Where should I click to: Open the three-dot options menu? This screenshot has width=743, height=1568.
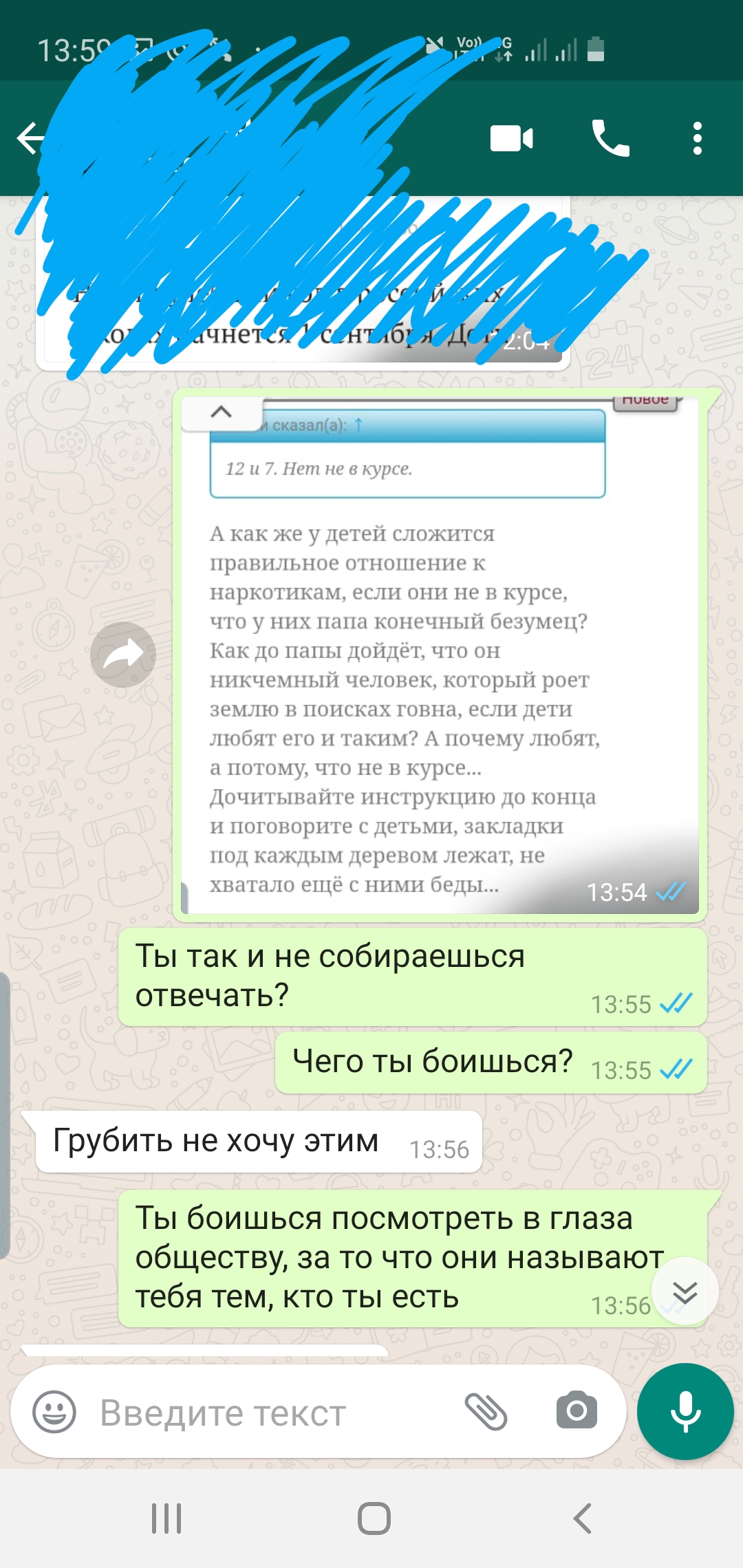pyautogui.click(x=698, y=138)
